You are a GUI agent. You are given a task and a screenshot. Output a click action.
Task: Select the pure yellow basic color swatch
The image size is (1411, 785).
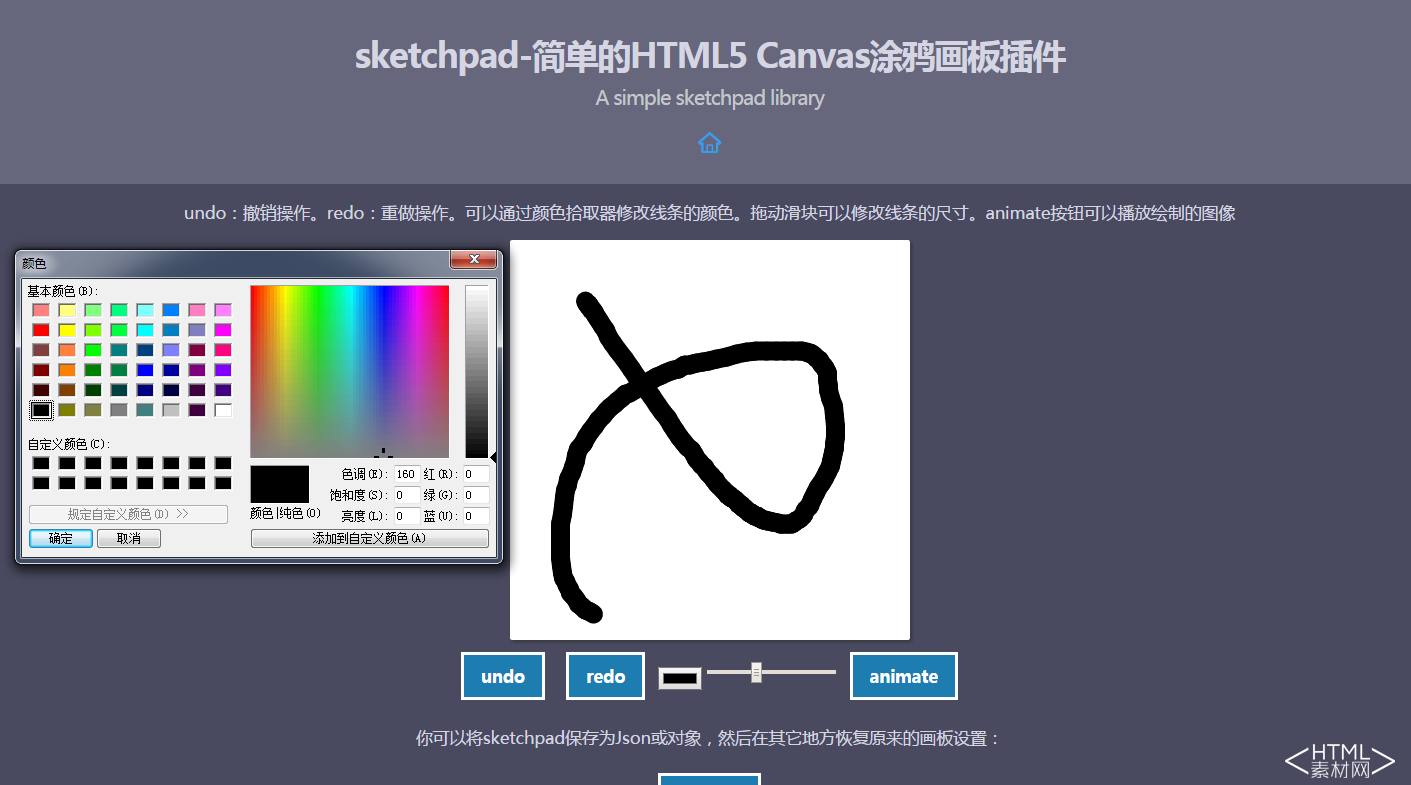coord(67,330)
